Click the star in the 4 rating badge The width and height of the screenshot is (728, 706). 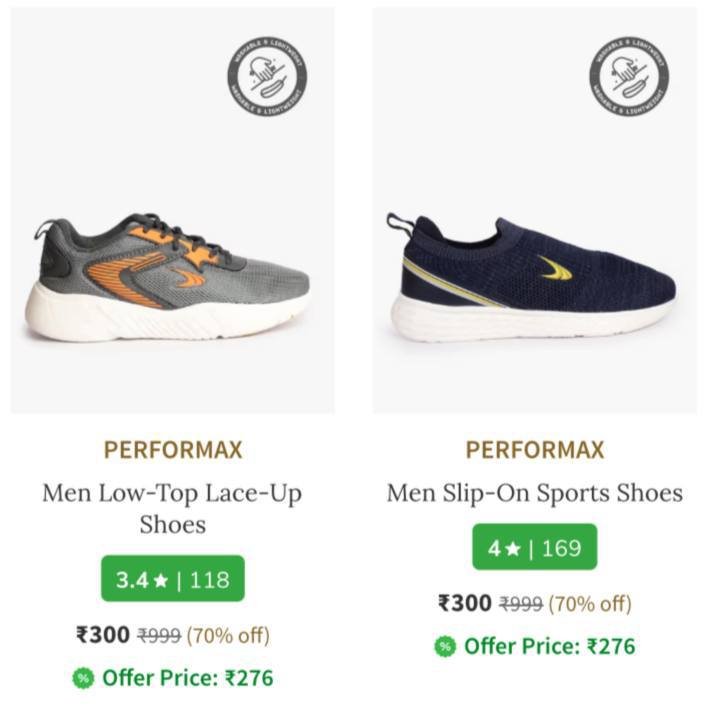513,549
